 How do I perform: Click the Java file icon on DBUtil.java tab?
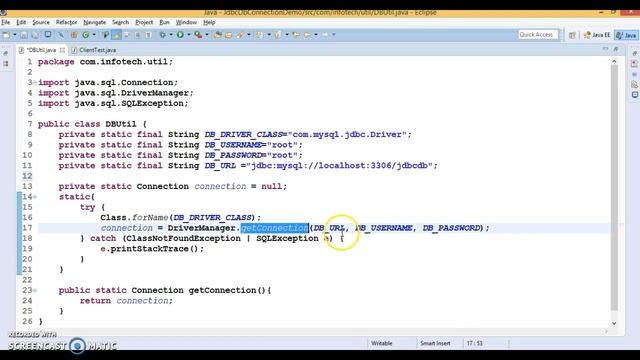click(21, 50)
